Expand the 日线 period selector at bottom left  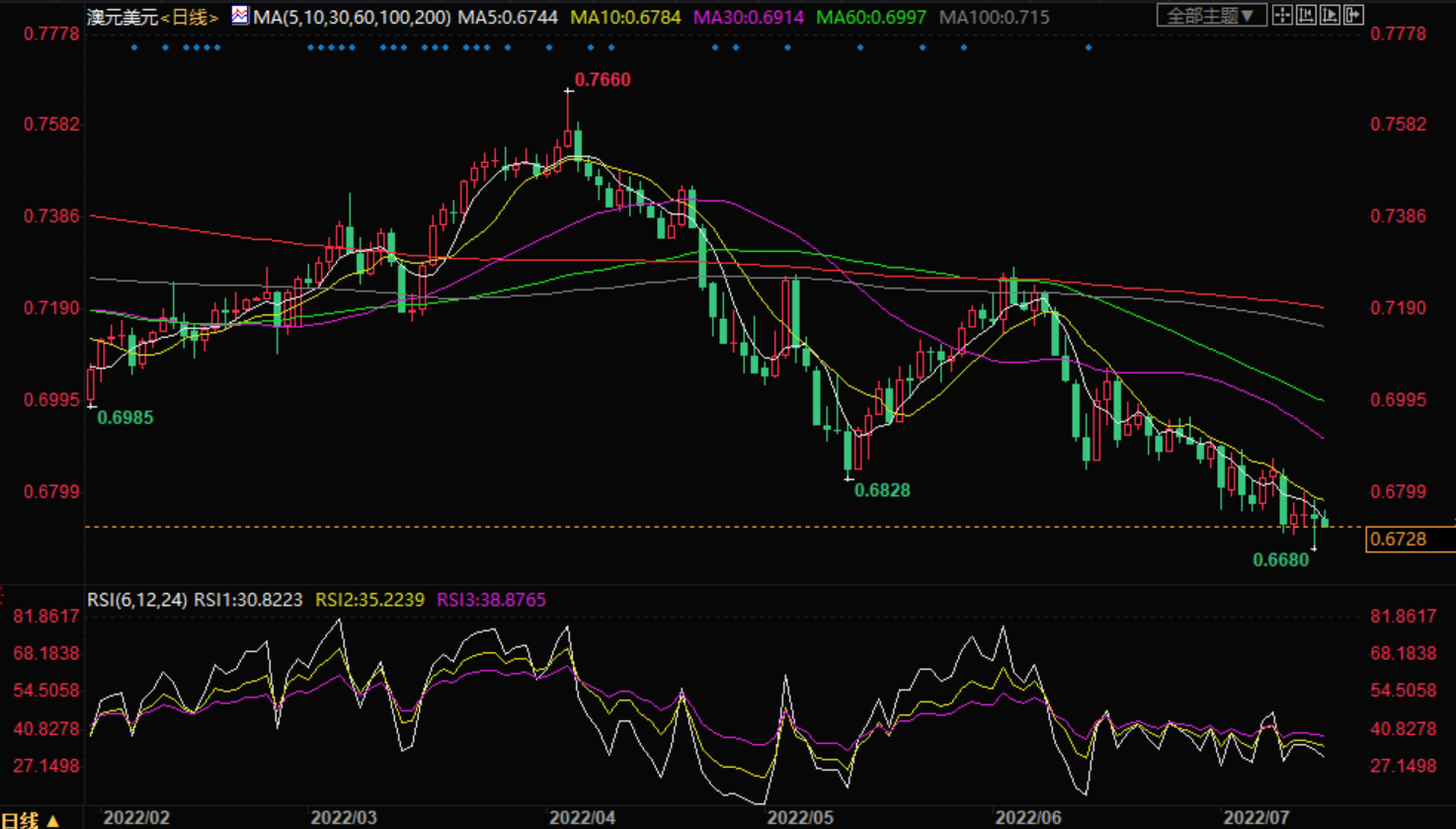point(30,819)
